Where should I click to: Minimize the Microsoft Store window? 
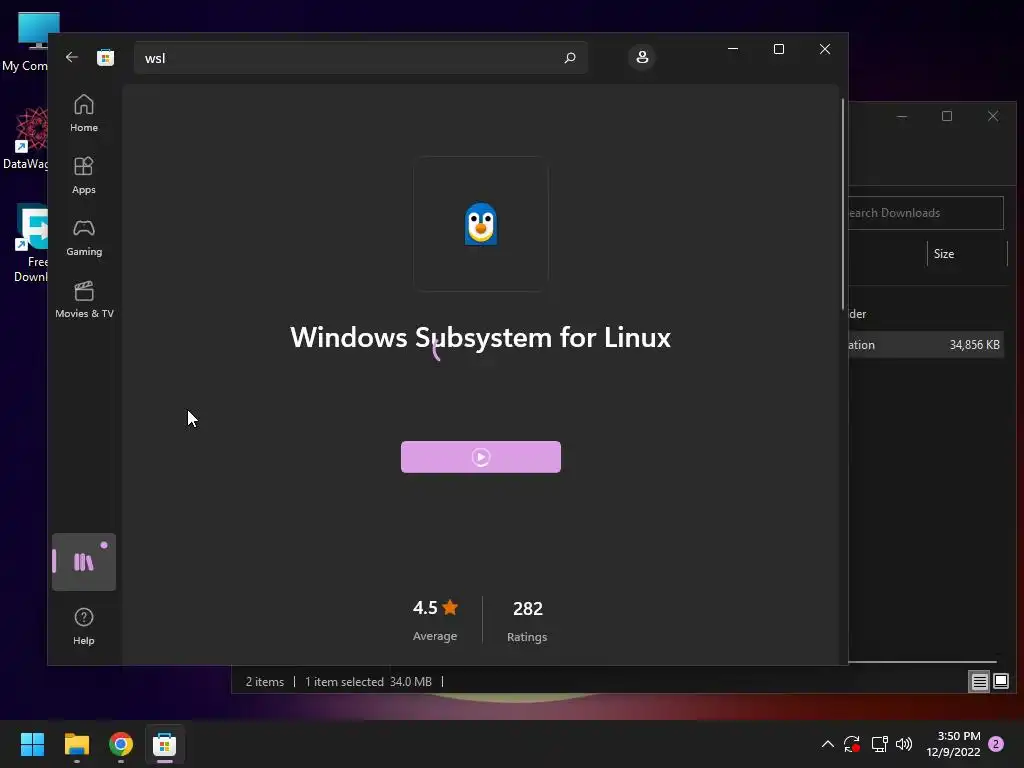pos(733,49)
